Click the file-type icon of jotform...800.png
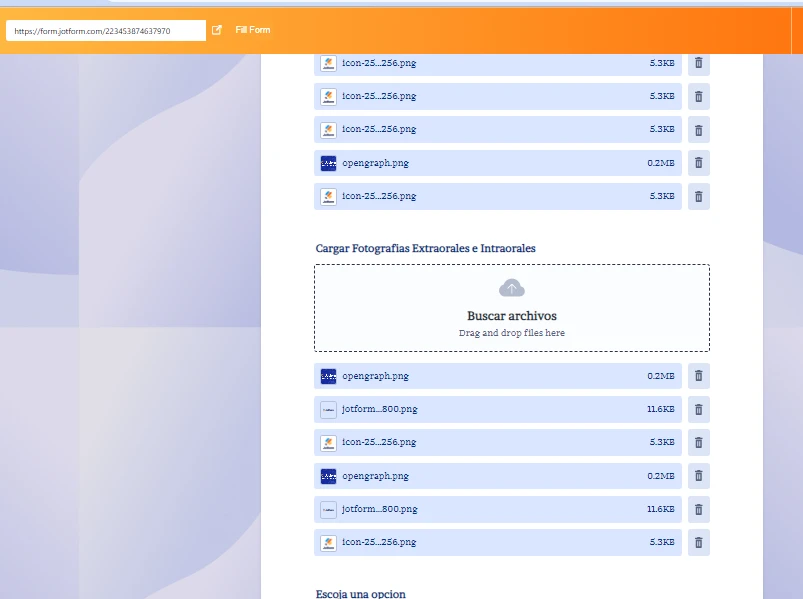803x599 pixels. pos(328,409)
